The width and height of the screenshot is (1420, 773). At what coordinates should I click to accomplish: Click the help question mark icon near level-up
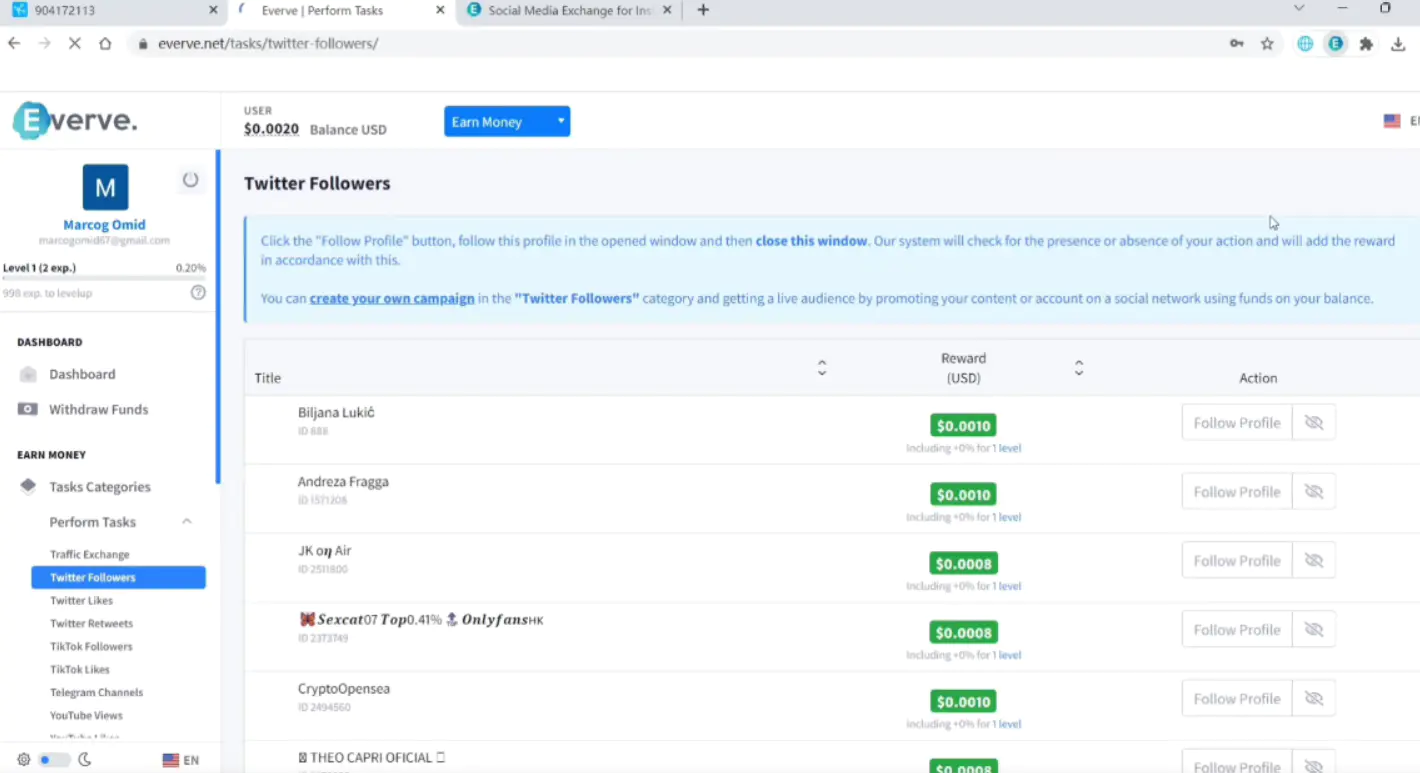click(198, 293)
